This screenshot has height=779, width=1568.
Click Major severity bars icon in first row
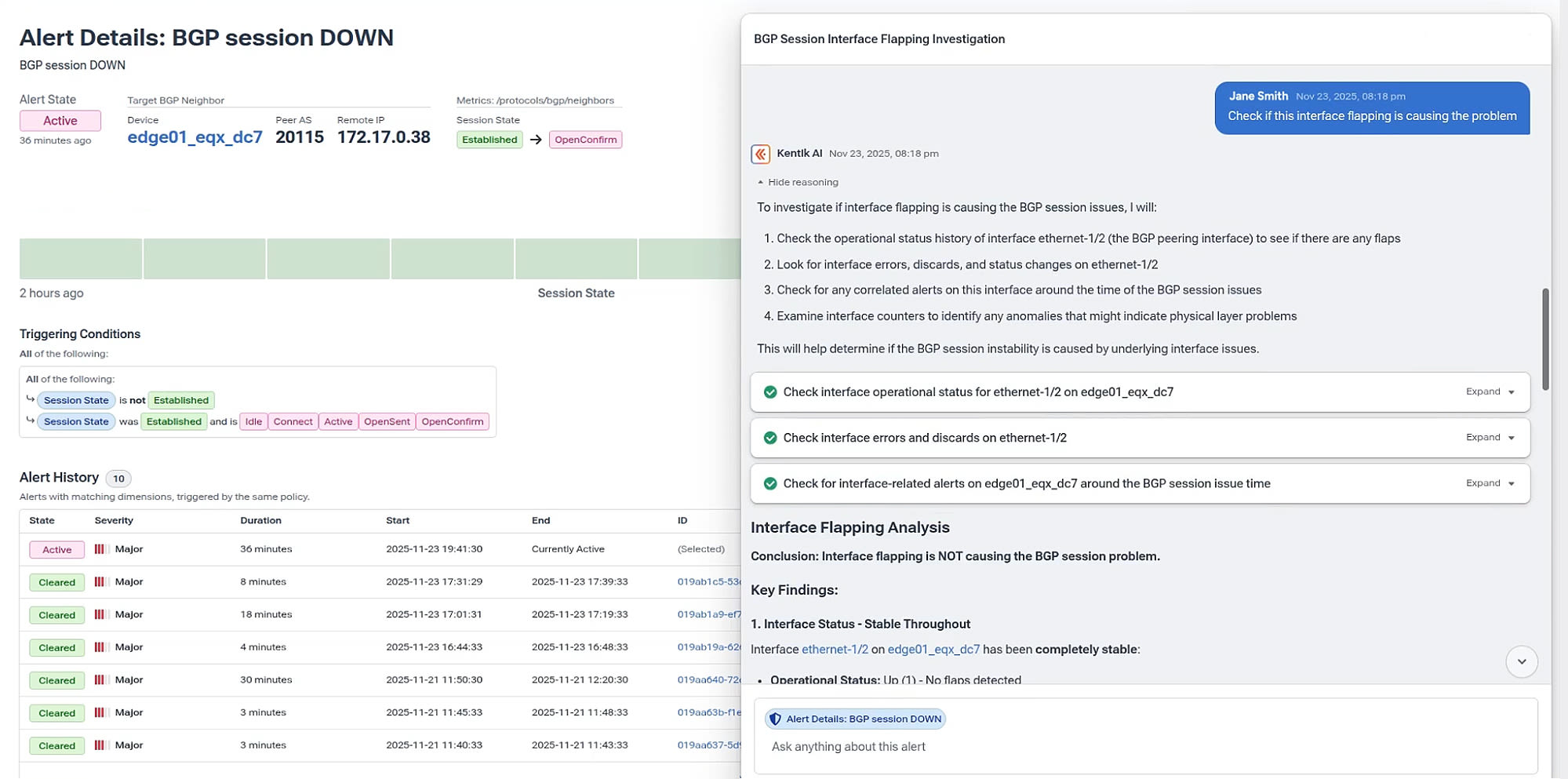click(100, 549)
